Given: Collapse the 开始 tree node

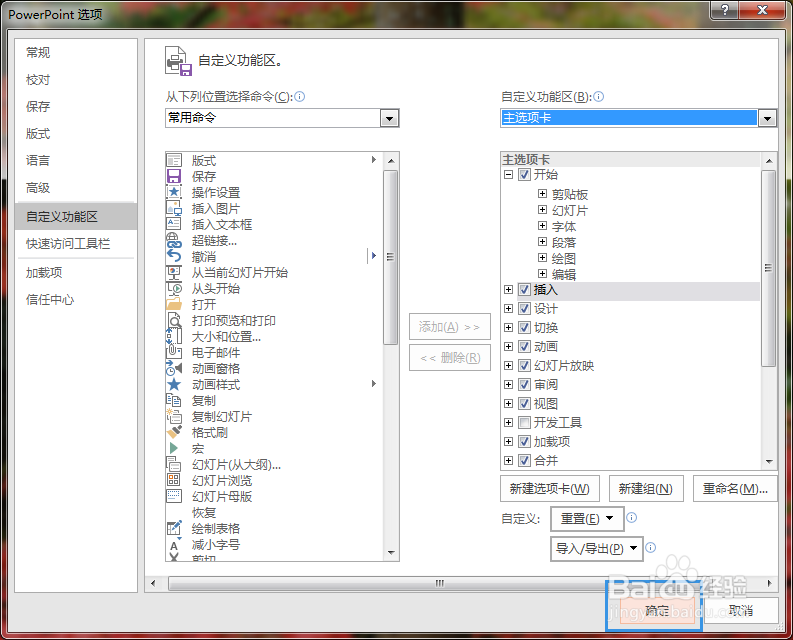Looking at the screenshot, I should coord(508,175).
